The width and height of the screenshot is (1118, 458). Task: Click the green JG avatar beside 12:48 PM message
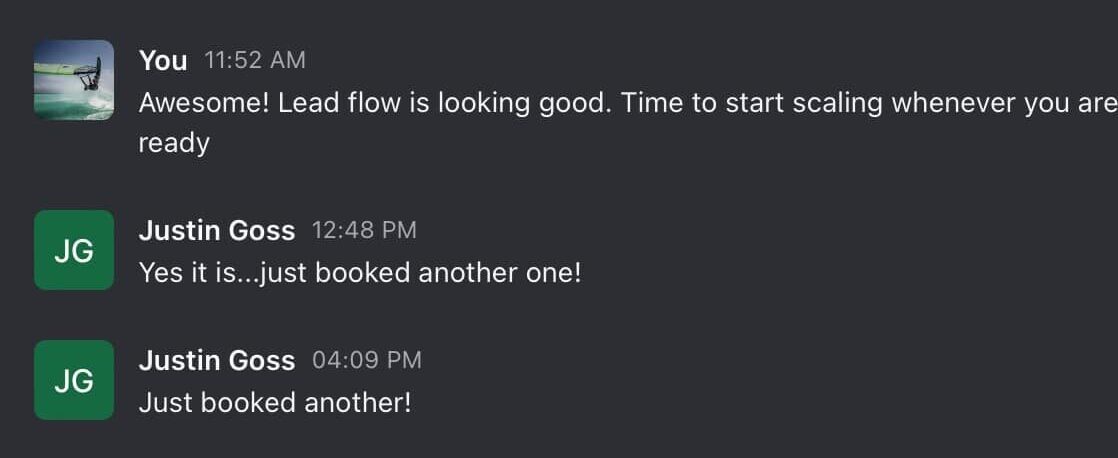(x=74, y=250)
